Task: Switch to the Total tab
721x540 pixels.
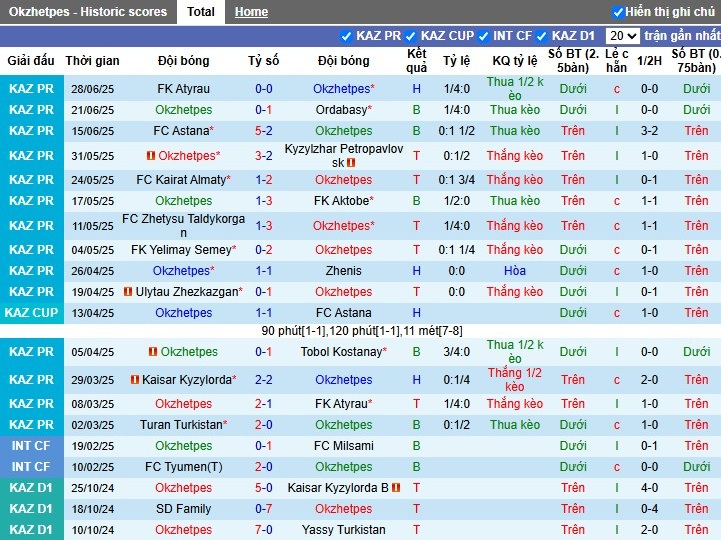Action: 200,11
